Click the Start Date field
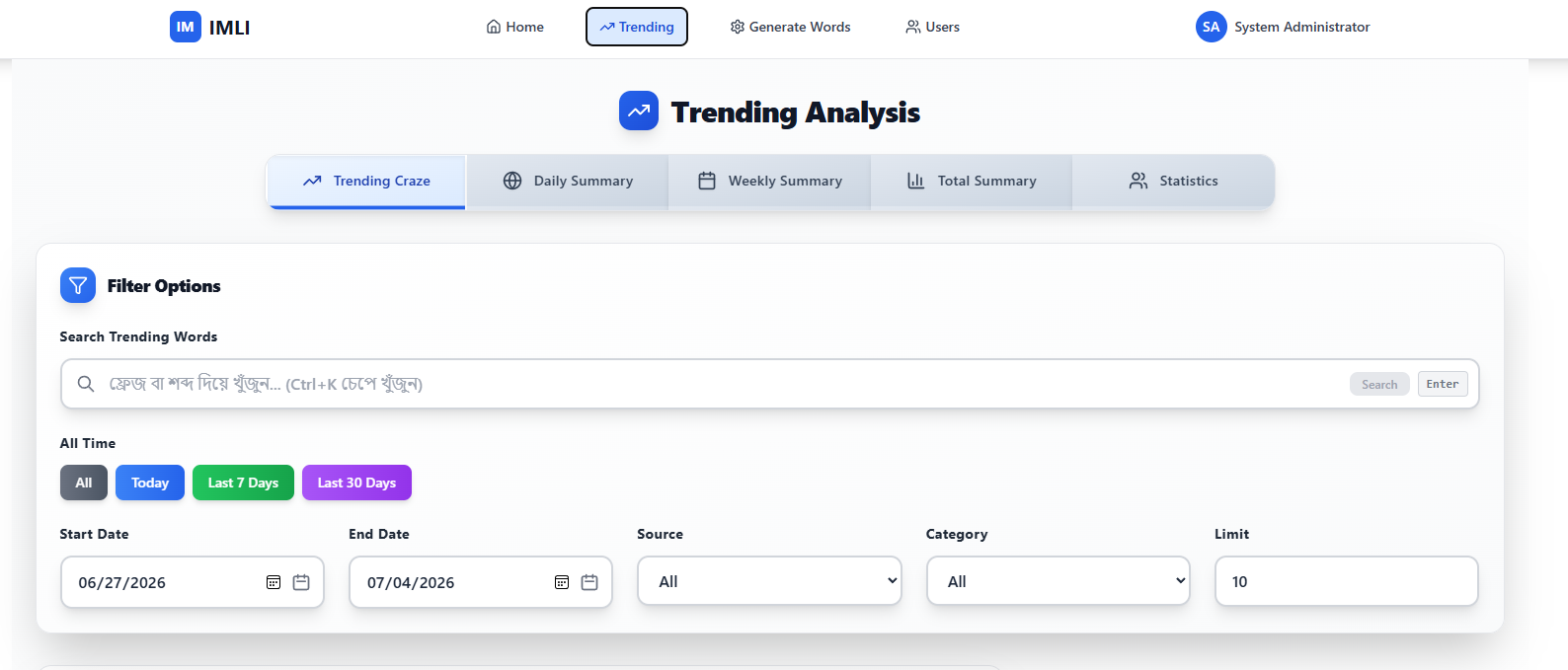1568x670 pixels. (193, 582)
